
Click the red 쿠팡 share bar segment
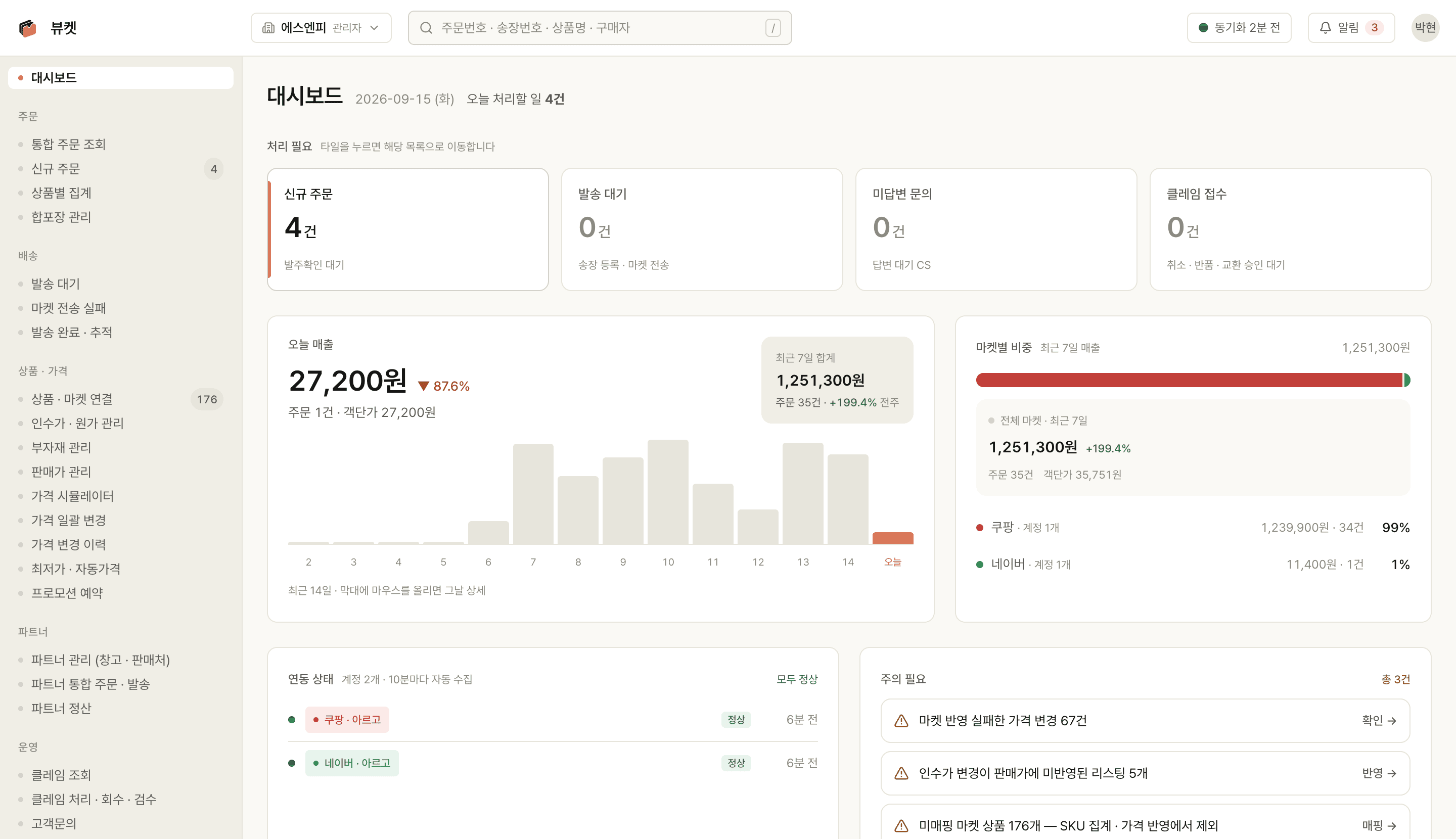point(1189,380)
